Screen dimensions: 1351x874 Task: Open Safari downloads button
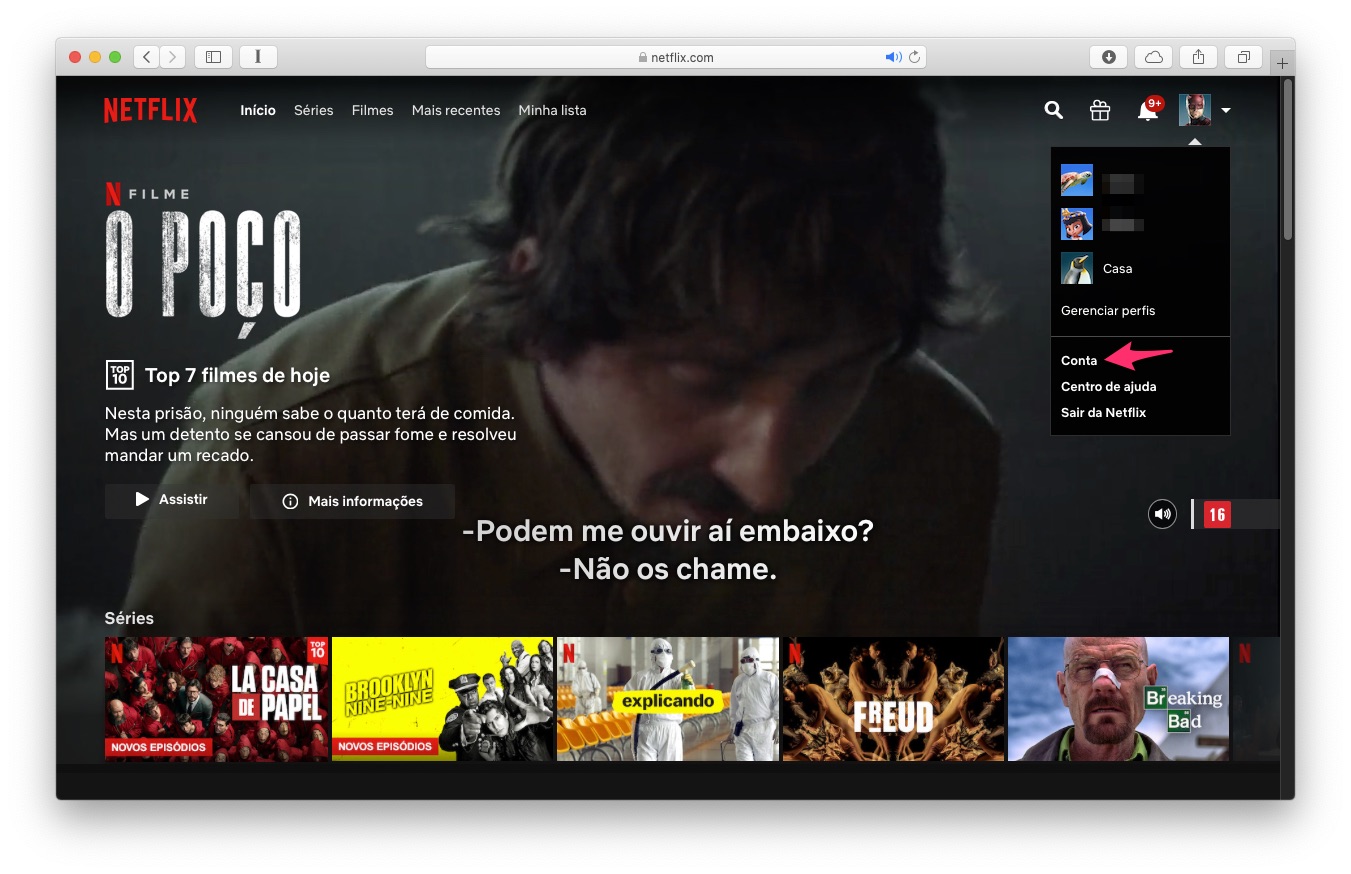(1108, 57)
